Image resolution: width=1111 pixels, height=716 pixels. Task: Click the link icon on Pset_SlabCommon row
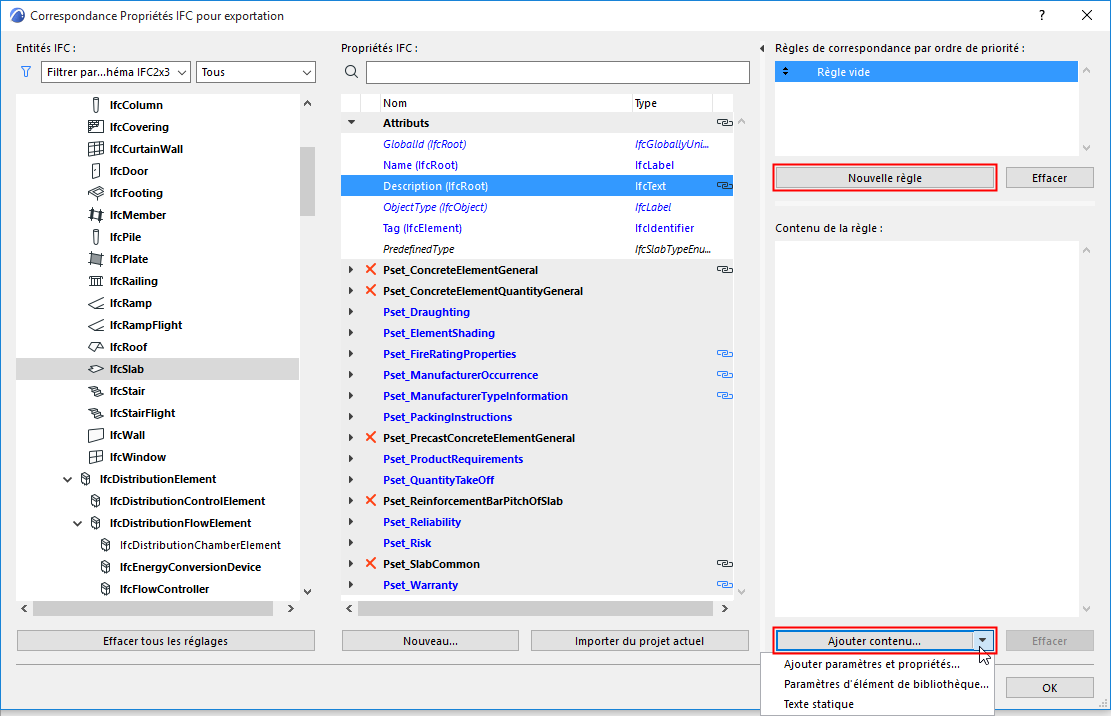tap(724, 564)
